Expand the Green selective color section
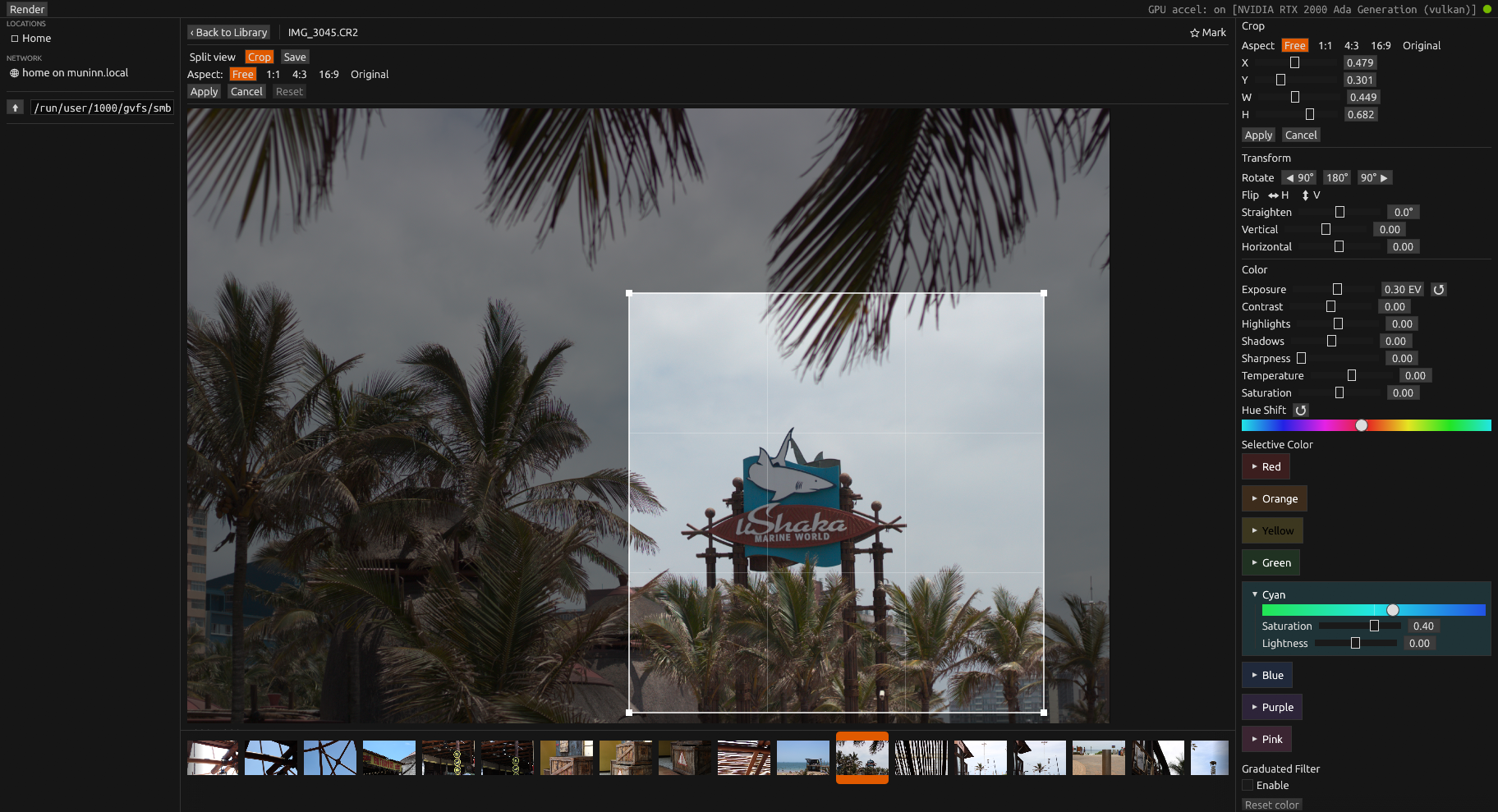The image size is (1498, 812). pos(1271,563)
